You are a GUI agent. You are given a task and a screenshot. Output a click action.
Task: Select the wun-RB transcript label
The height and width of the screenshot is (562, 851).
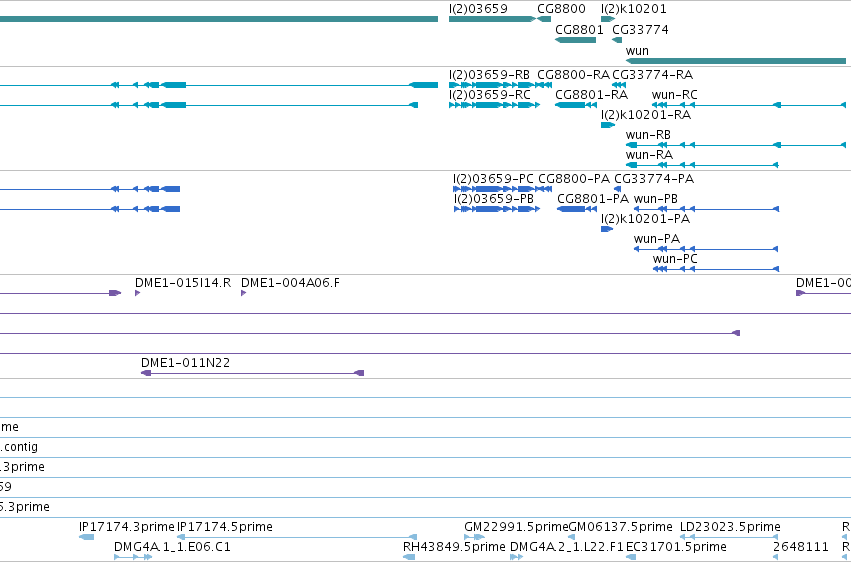[648, 135]
